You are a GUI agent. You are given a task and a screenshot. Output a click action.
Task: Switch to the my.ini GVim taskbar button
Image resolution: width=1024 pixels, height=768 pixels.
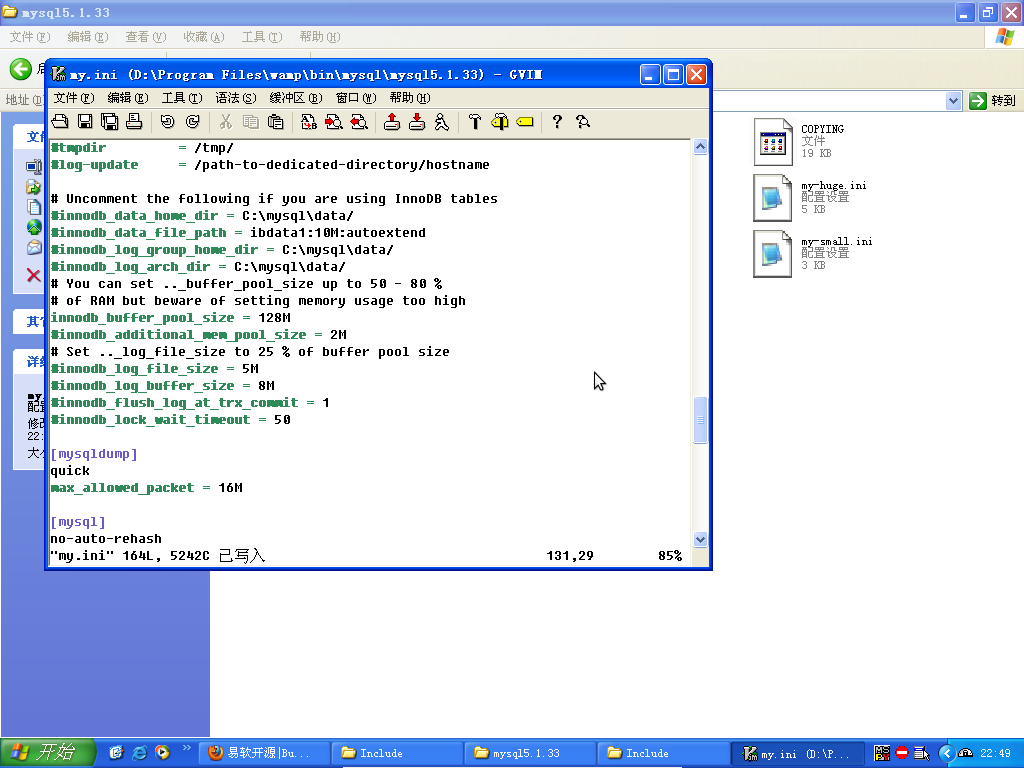point(796,753)
